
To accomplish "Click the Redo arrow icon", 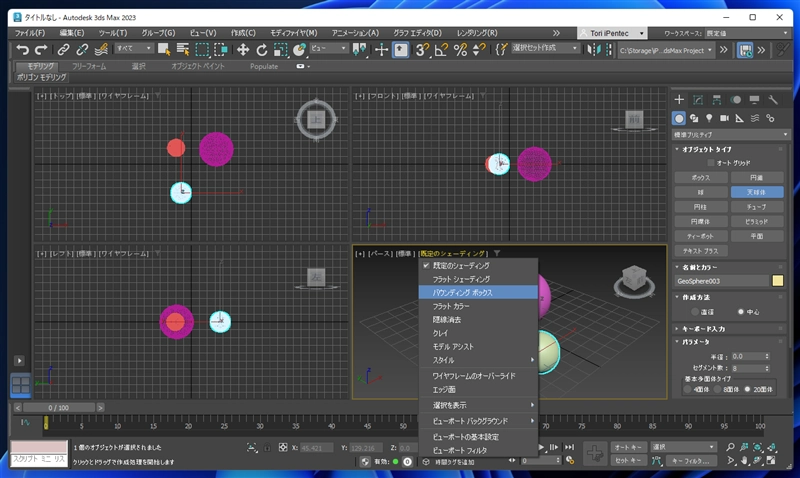I will pos(41,49).
